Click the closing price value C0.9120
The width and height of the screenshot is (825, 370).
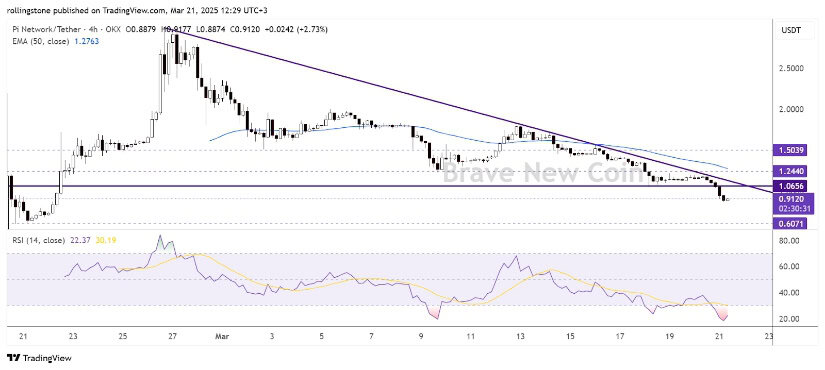point(244,29)
